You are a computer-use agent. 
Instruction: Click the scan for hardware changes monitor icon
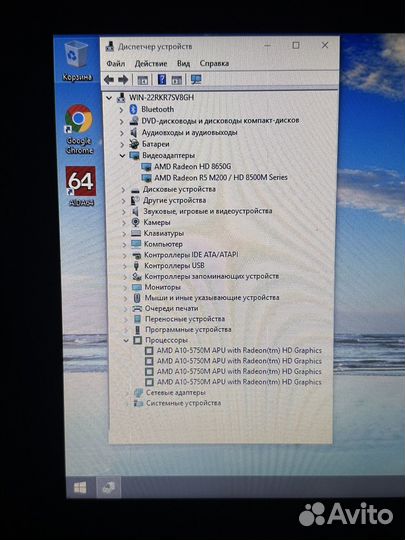coord(196,80)
